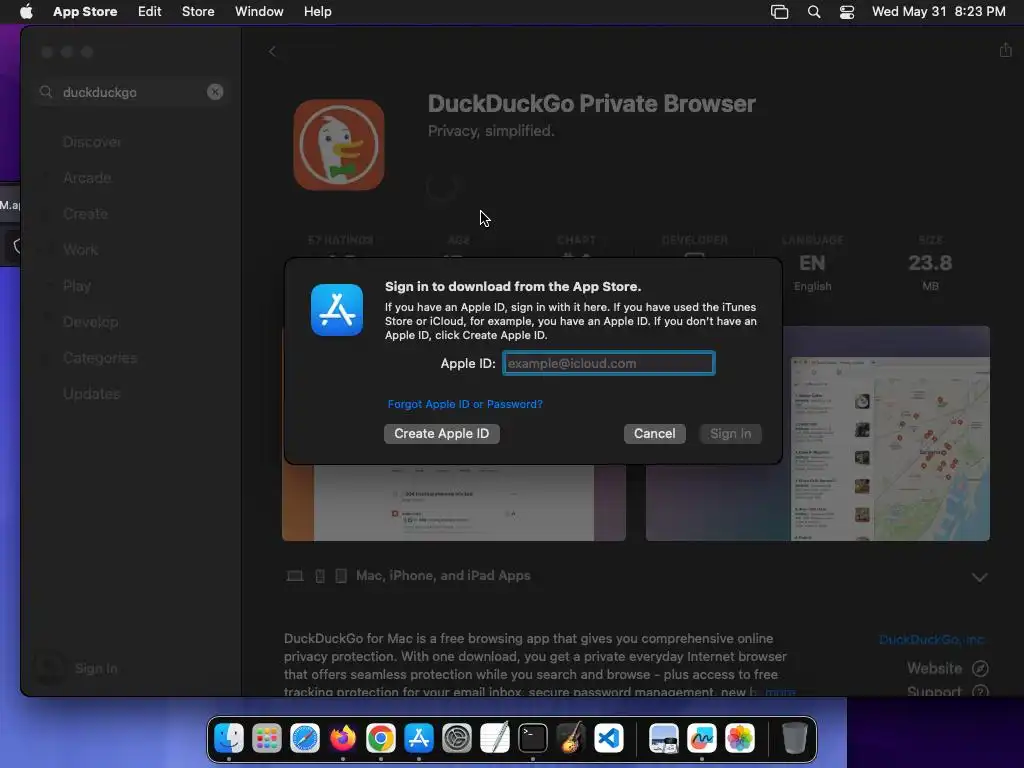Click the share icon at top right

click(x=1005, y=50)
